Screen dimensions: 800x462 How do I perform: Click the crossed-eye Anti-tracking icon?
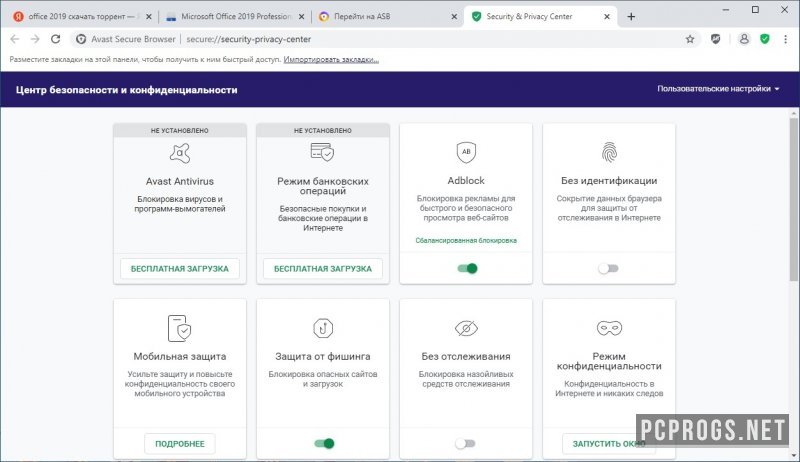click(x=466, y=328)
